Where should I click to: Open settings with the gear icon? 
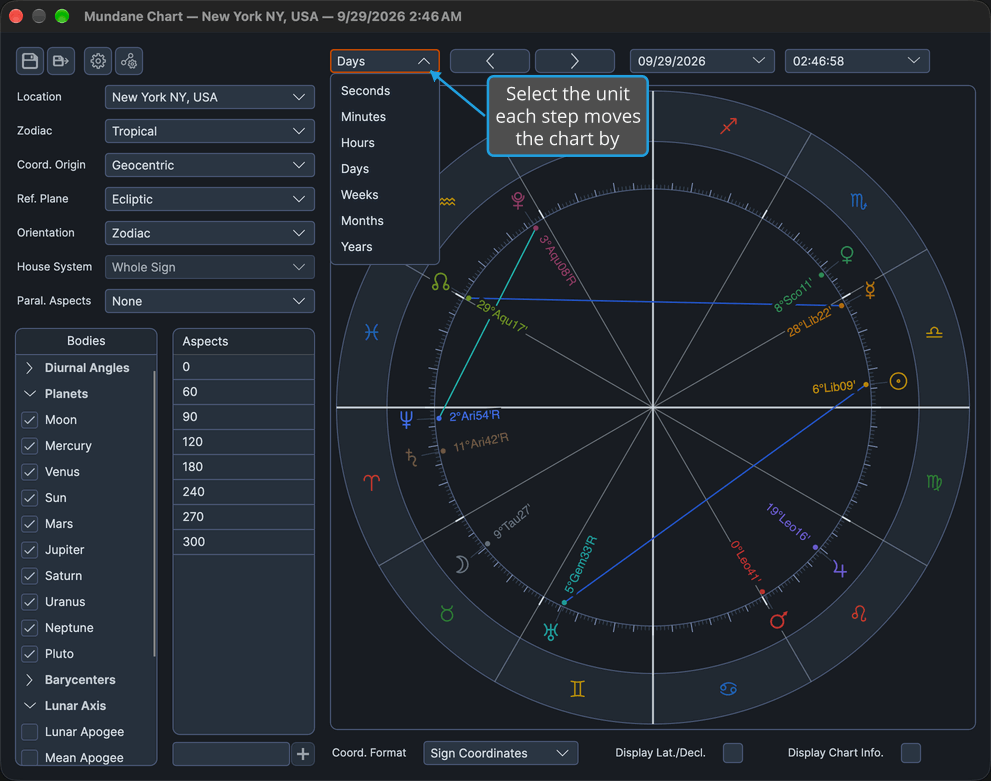coord(98,61)
